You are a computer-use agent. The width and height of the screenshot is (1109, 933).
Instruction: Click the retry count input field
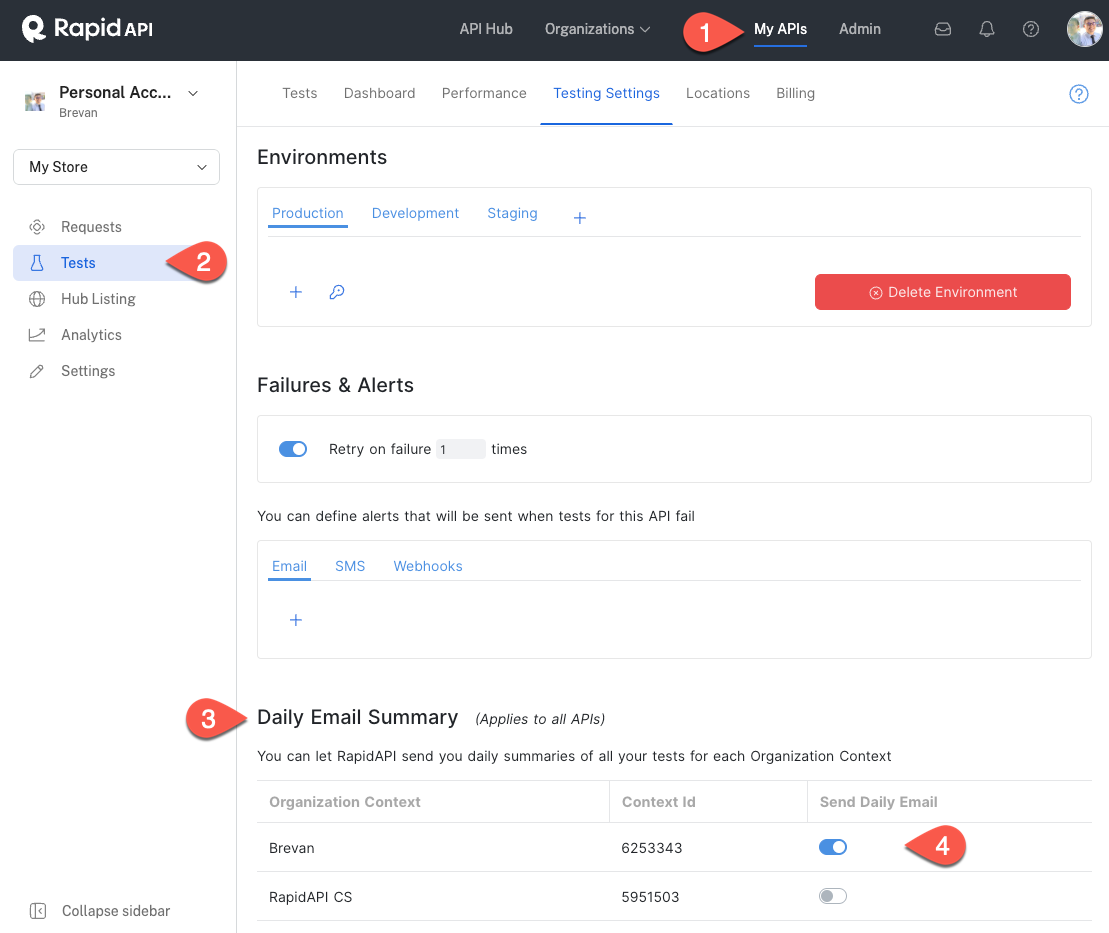pyautogui.click(x=460, y=449)
